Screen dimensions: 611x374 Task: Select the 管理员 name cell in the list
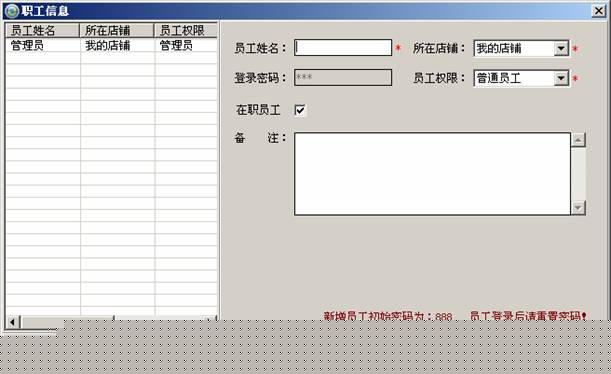tap(43, 45)
